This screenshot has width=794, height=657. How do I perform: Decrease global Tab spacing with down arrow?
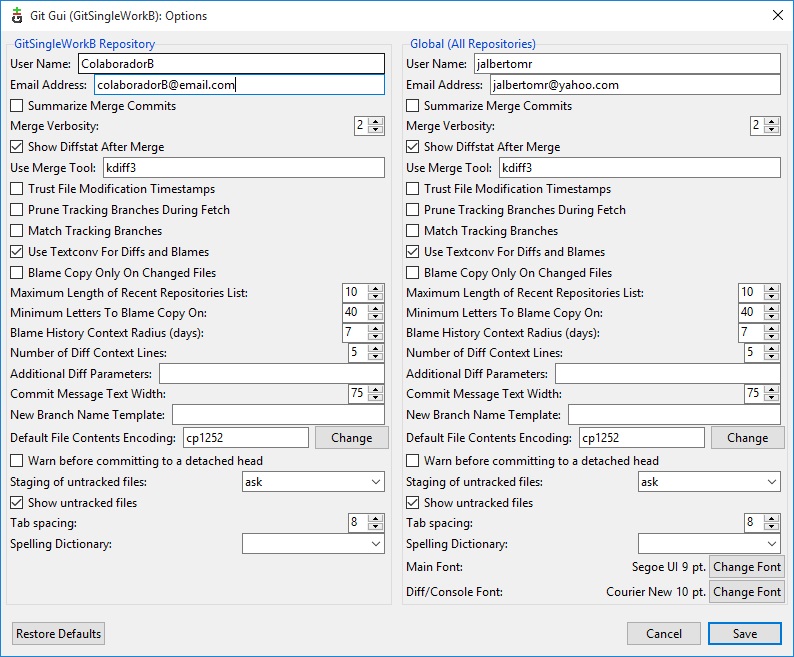[x=772, y=526]
